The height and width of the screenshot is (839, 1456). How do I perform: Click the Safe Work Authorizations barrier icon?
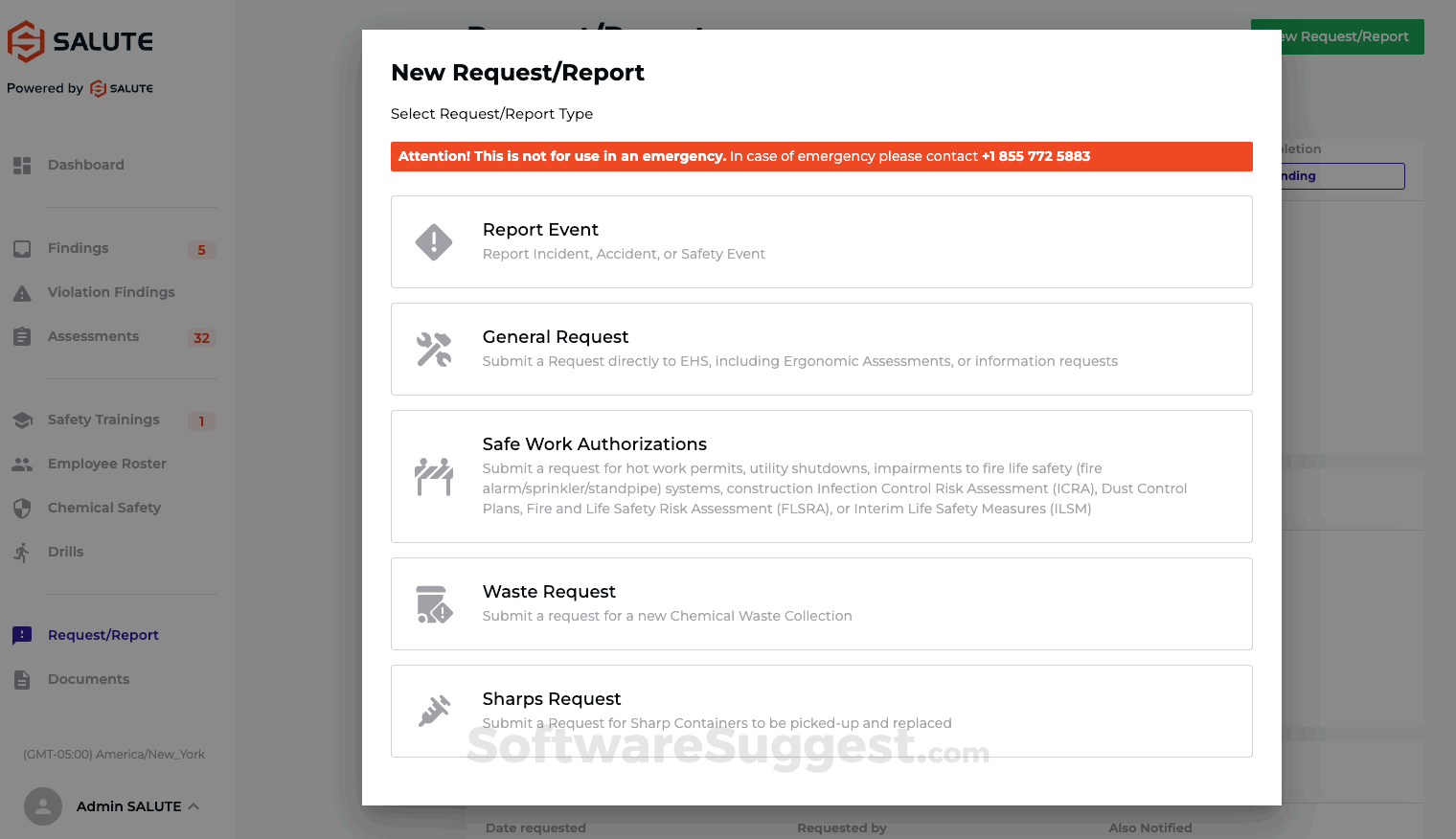[x=434, y=476]
